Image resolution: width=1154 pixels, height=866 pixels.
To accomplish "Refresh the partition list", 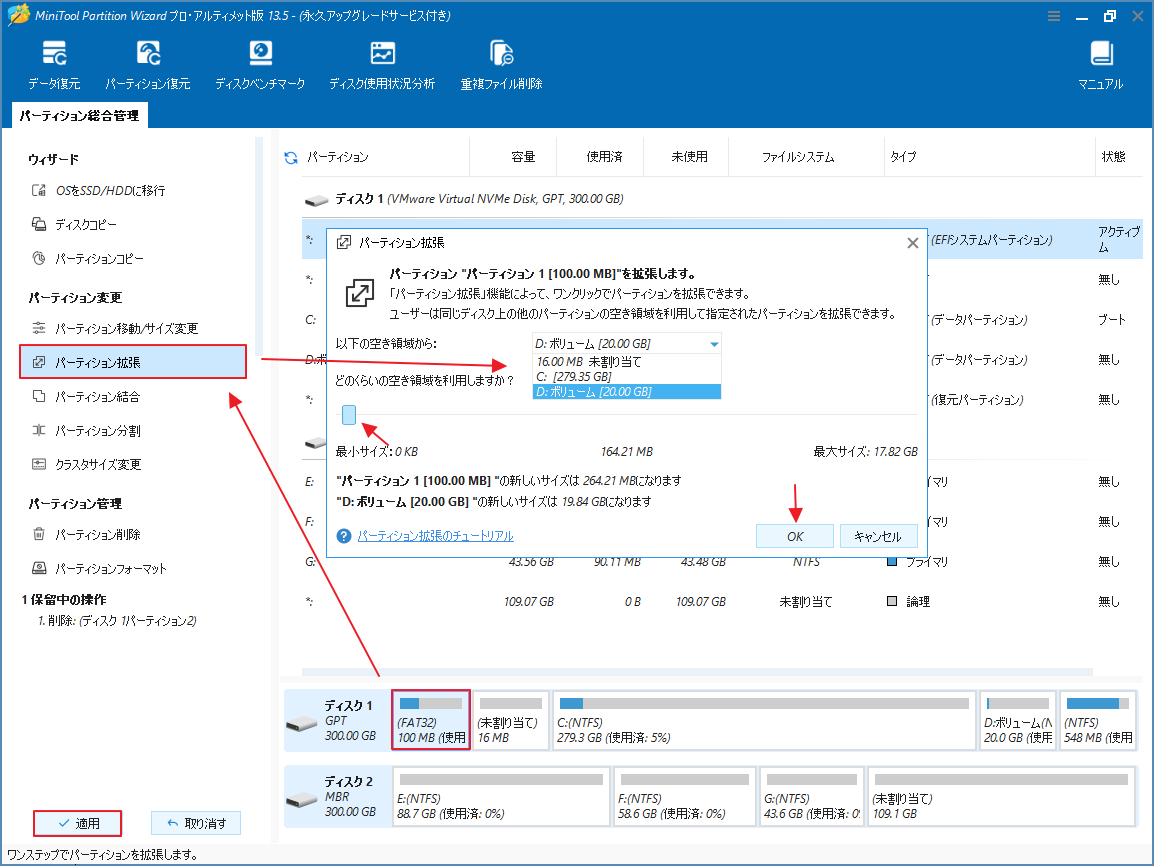I will [x=291, y=155].
